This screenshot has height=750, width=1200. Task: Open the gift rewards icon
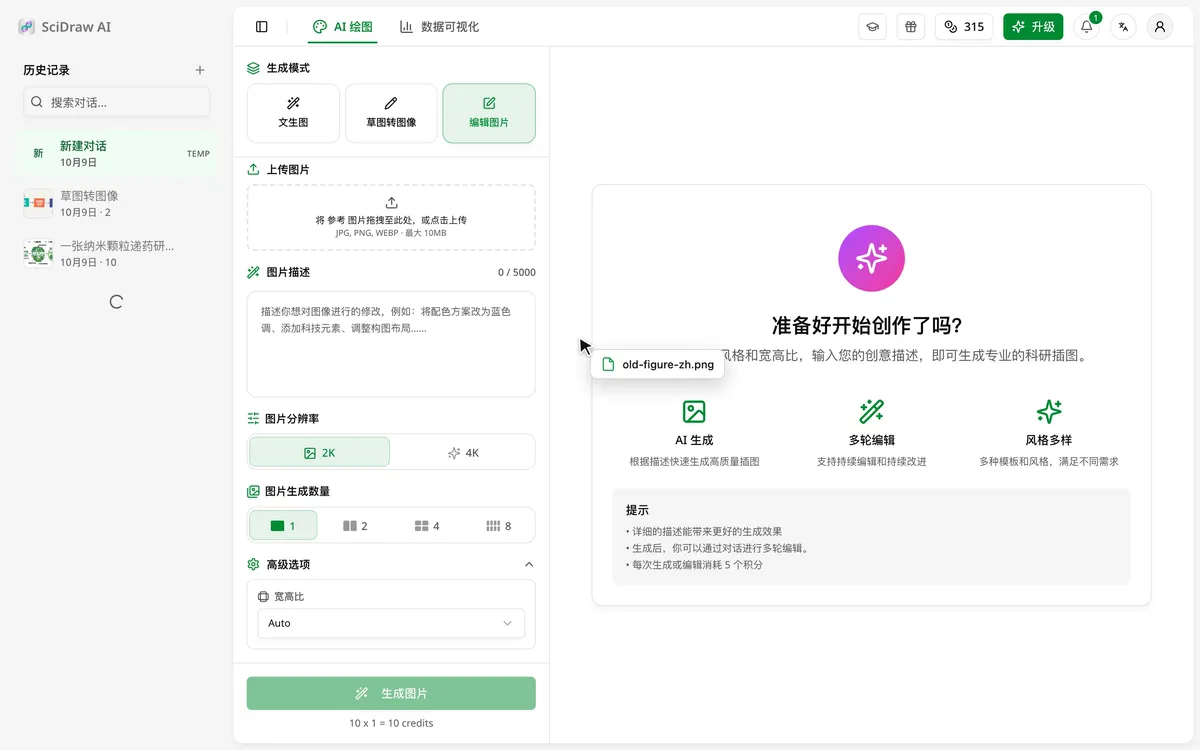pos(910,27)
